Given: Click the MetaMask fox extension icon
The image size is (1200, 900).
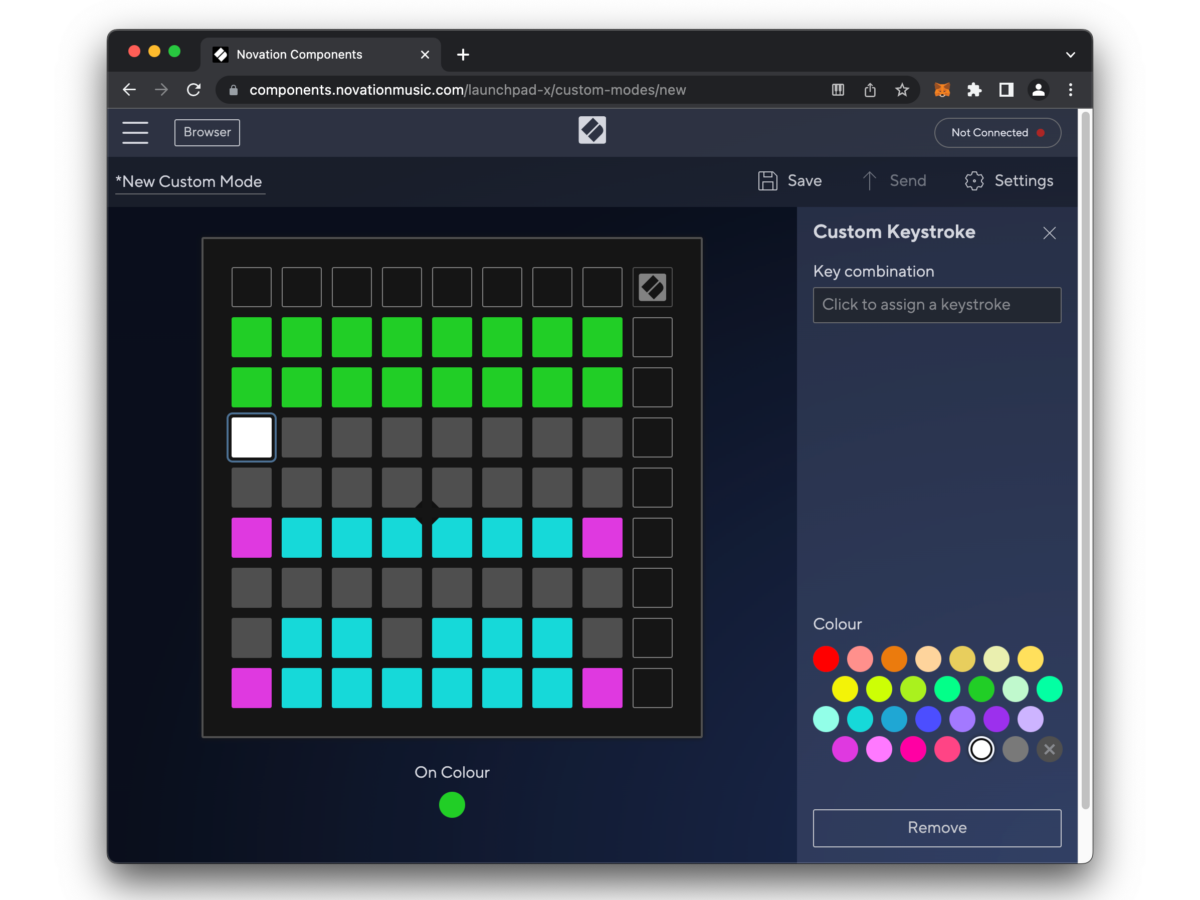Looking at the screenshot, I should point(942,90).
